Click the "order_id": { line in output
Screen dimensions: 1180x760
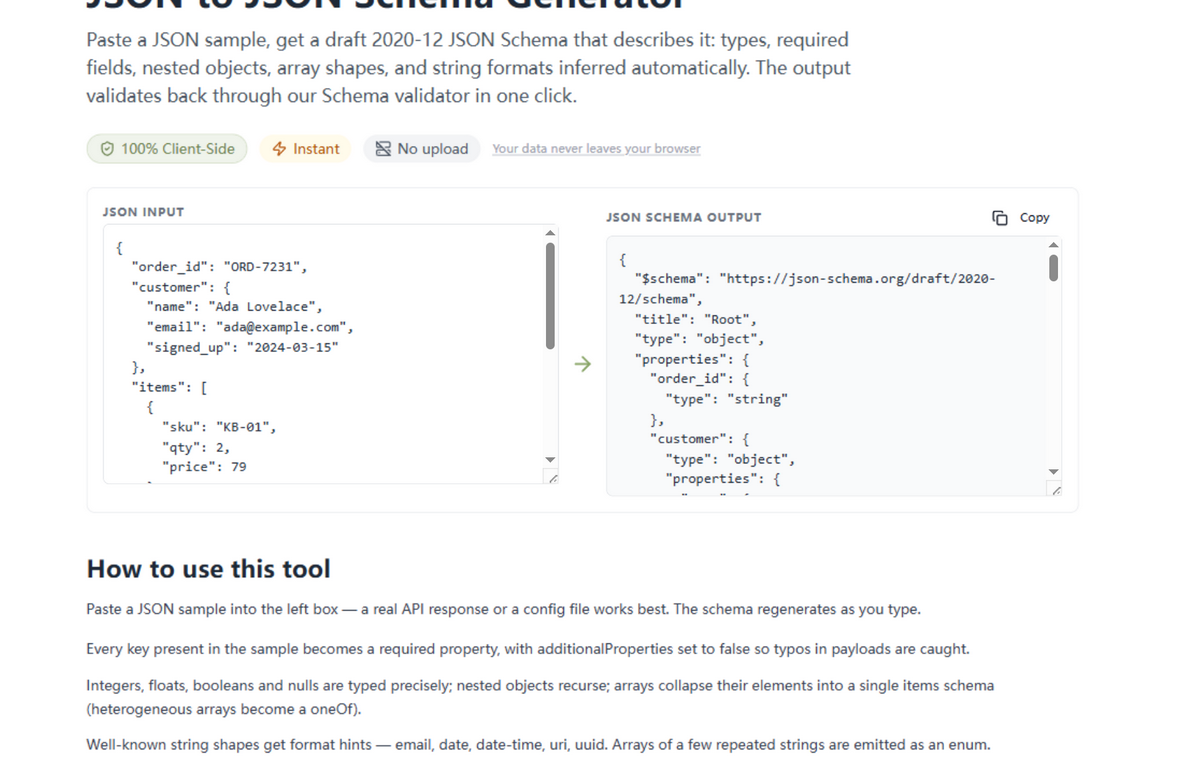click(x=699, y=379)
